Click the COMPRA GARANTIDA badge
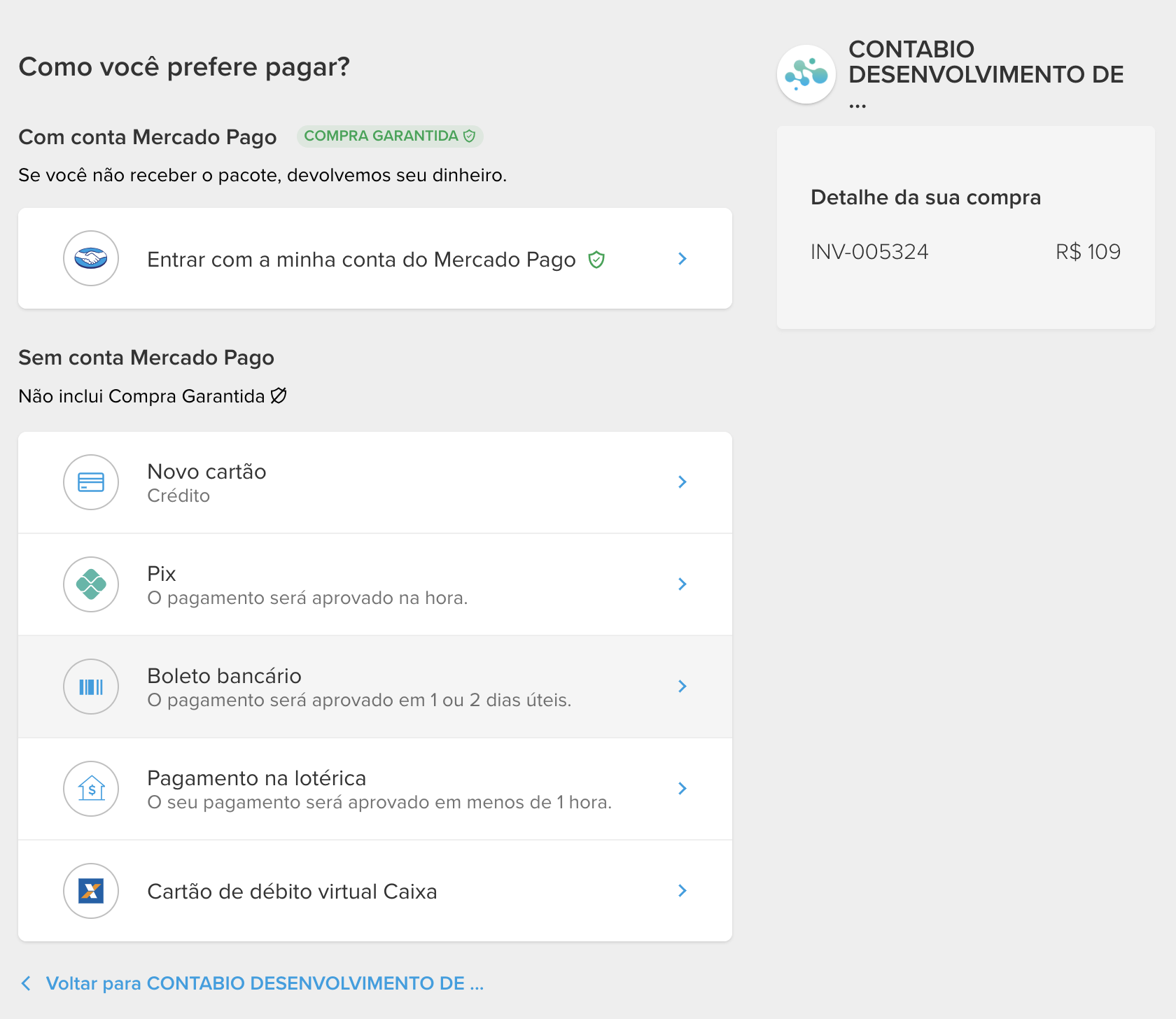The image size is (1176, 1019). [x=390, y=136]
